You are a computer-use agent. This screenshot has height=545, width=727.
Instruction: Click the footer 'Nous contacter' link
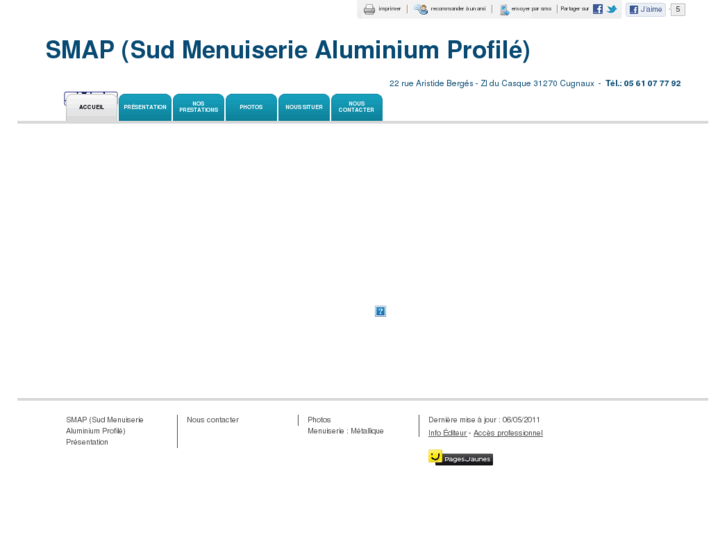click(213, 420)
